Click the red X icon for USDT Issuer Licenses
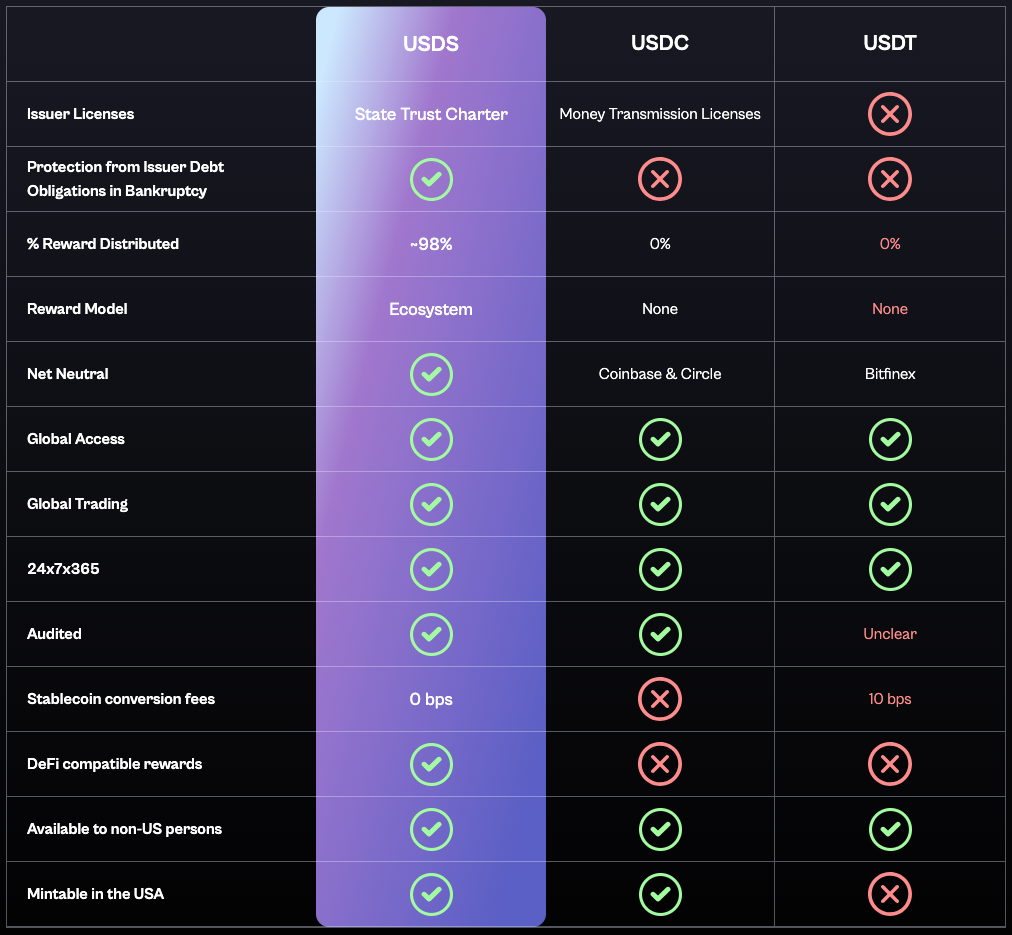 (x=889, y=114)
